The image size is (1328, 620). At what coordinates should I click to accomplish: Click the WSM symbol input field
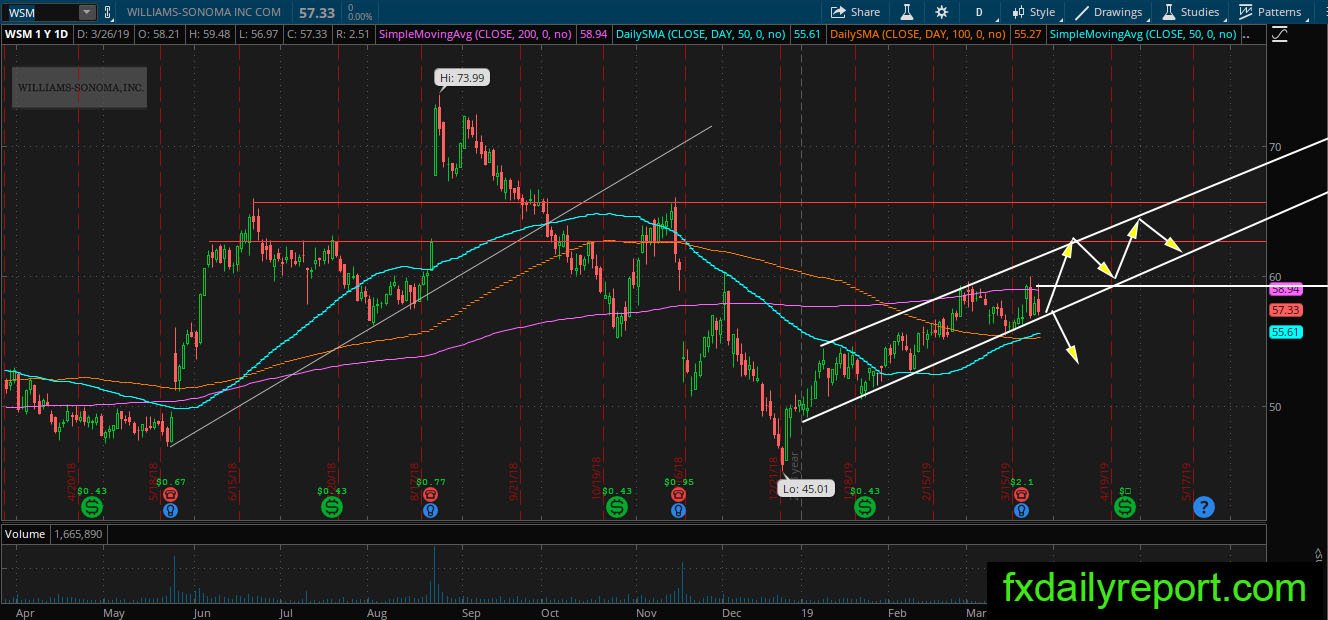(39, 12)
